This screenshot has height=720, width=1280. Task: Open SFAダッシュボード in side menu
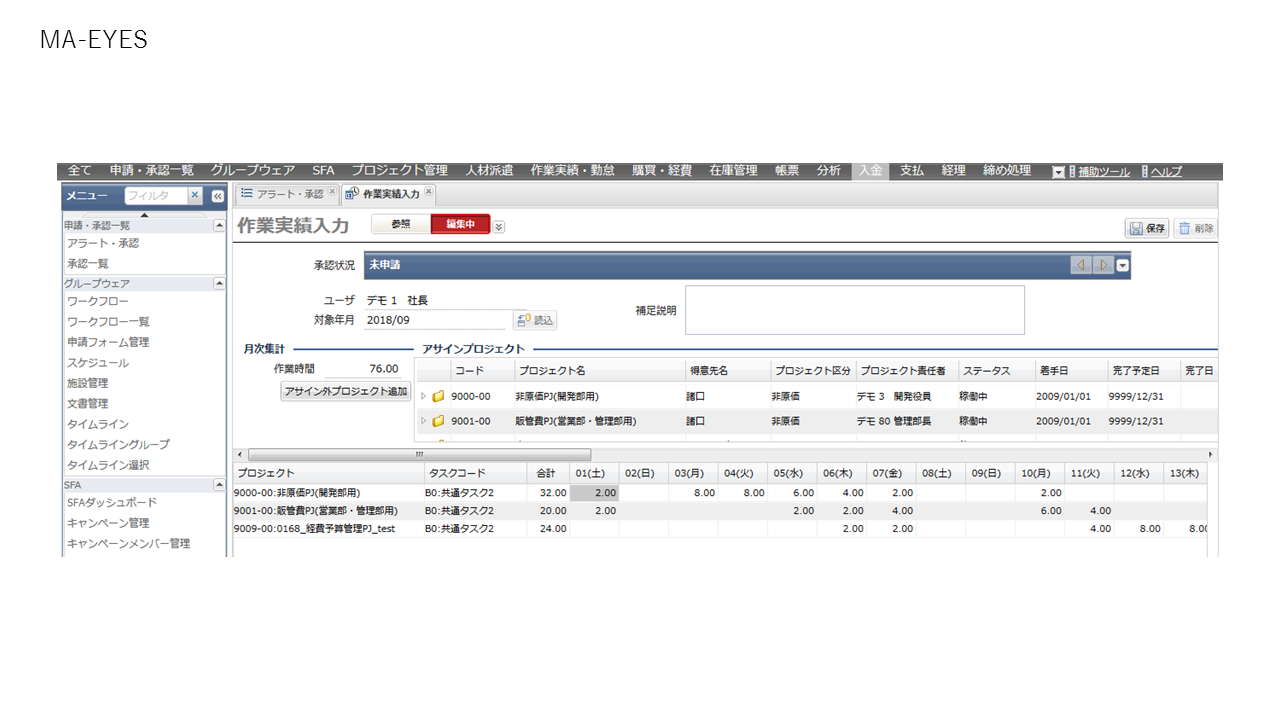112,503
